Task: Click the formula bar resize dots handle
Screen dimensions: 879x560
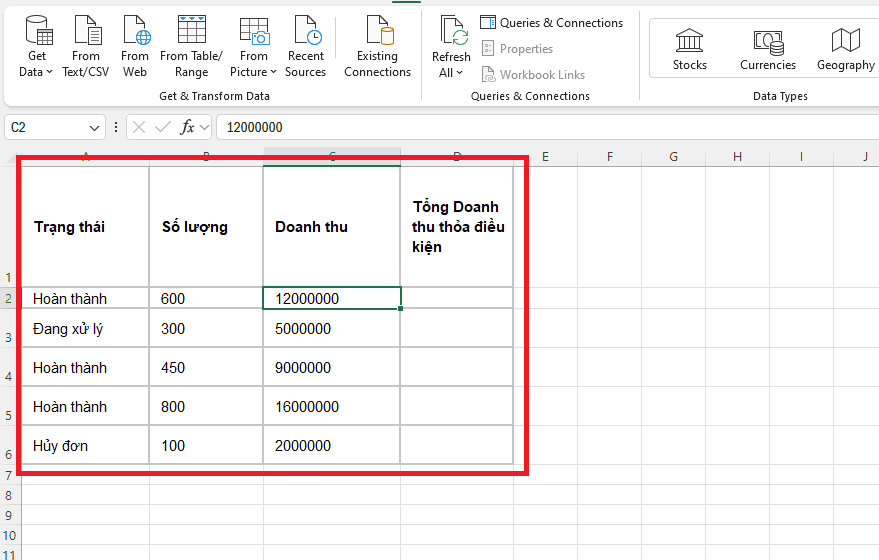Action: (115, 127)
